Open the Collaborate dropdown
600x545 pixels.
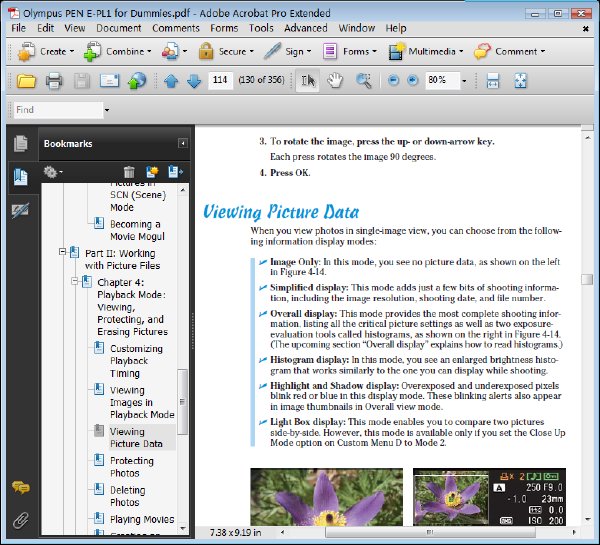[174, 51]
